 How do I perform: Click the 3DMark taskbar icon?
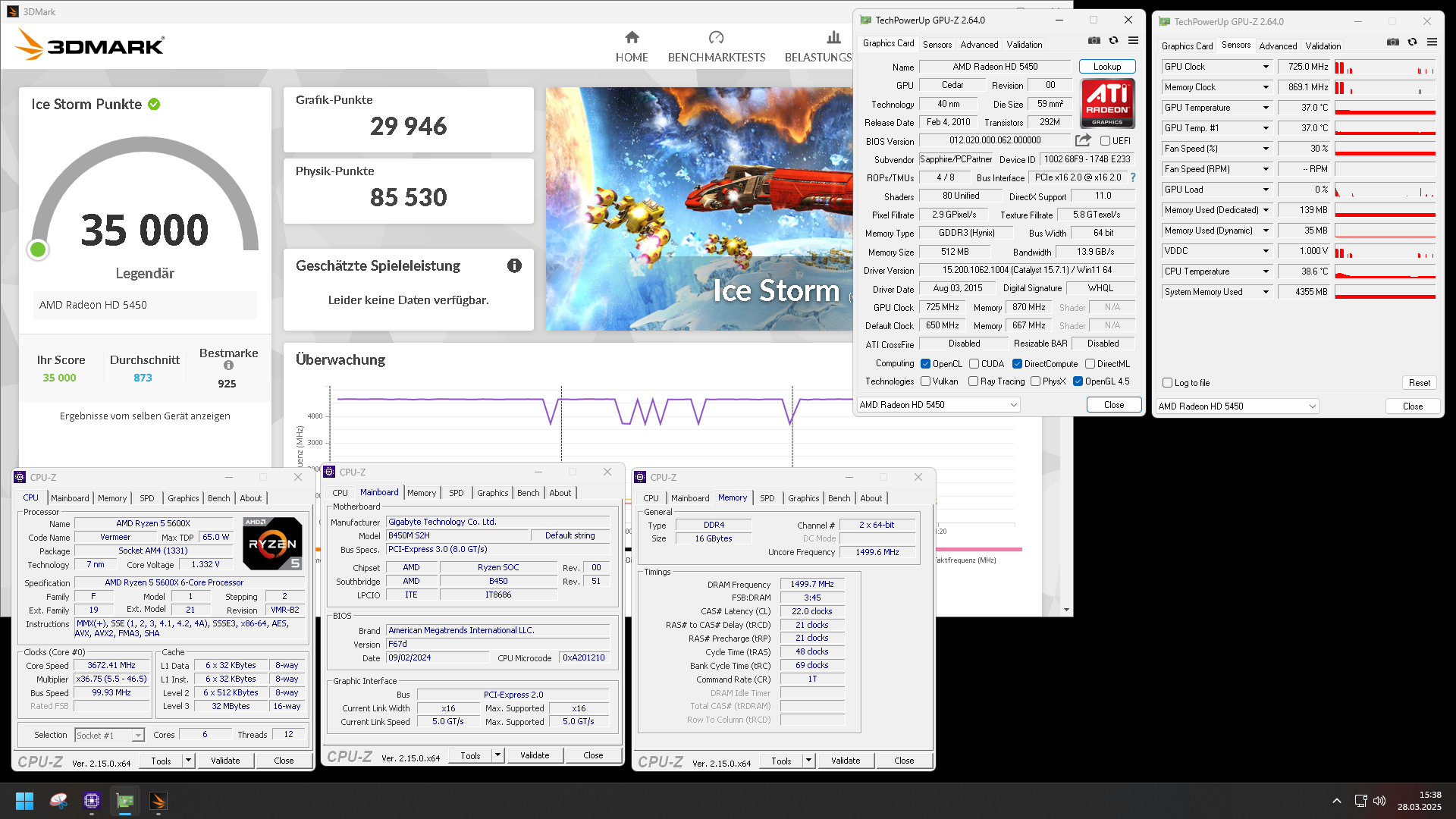click(x=158, y=801)
